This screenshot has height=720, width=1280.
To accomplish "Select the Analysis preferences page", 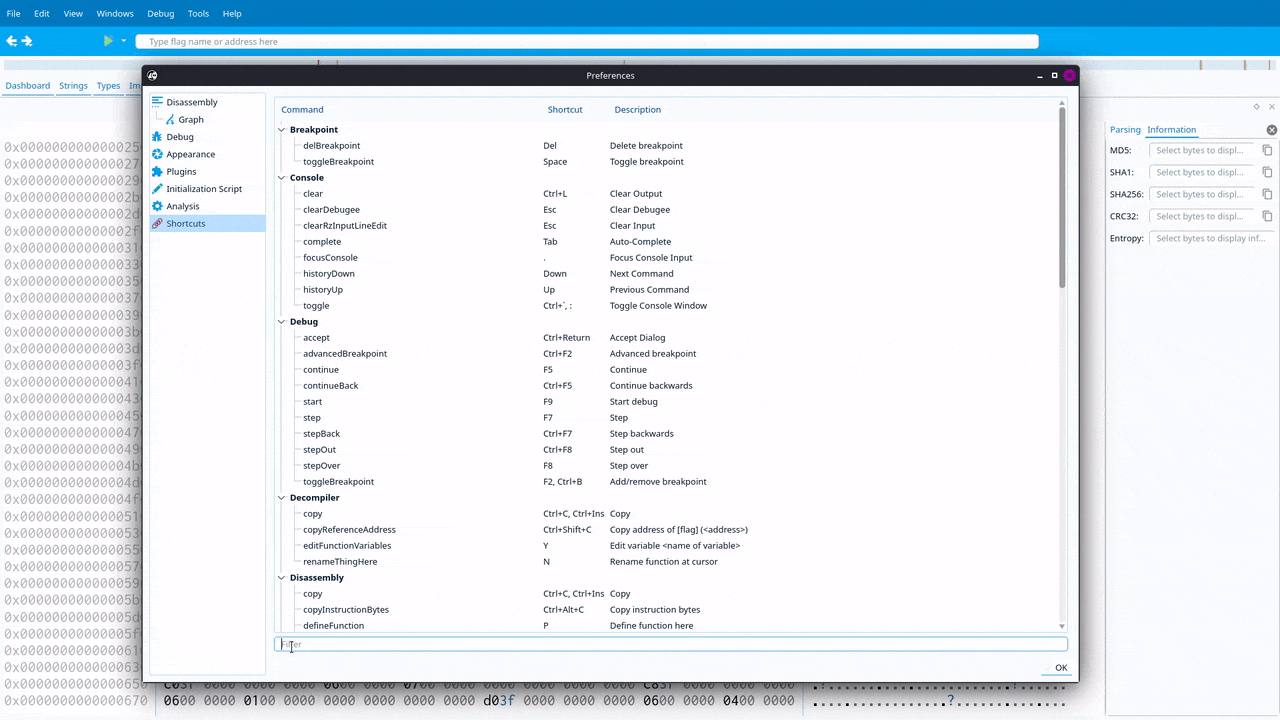I will pos(182,206).
